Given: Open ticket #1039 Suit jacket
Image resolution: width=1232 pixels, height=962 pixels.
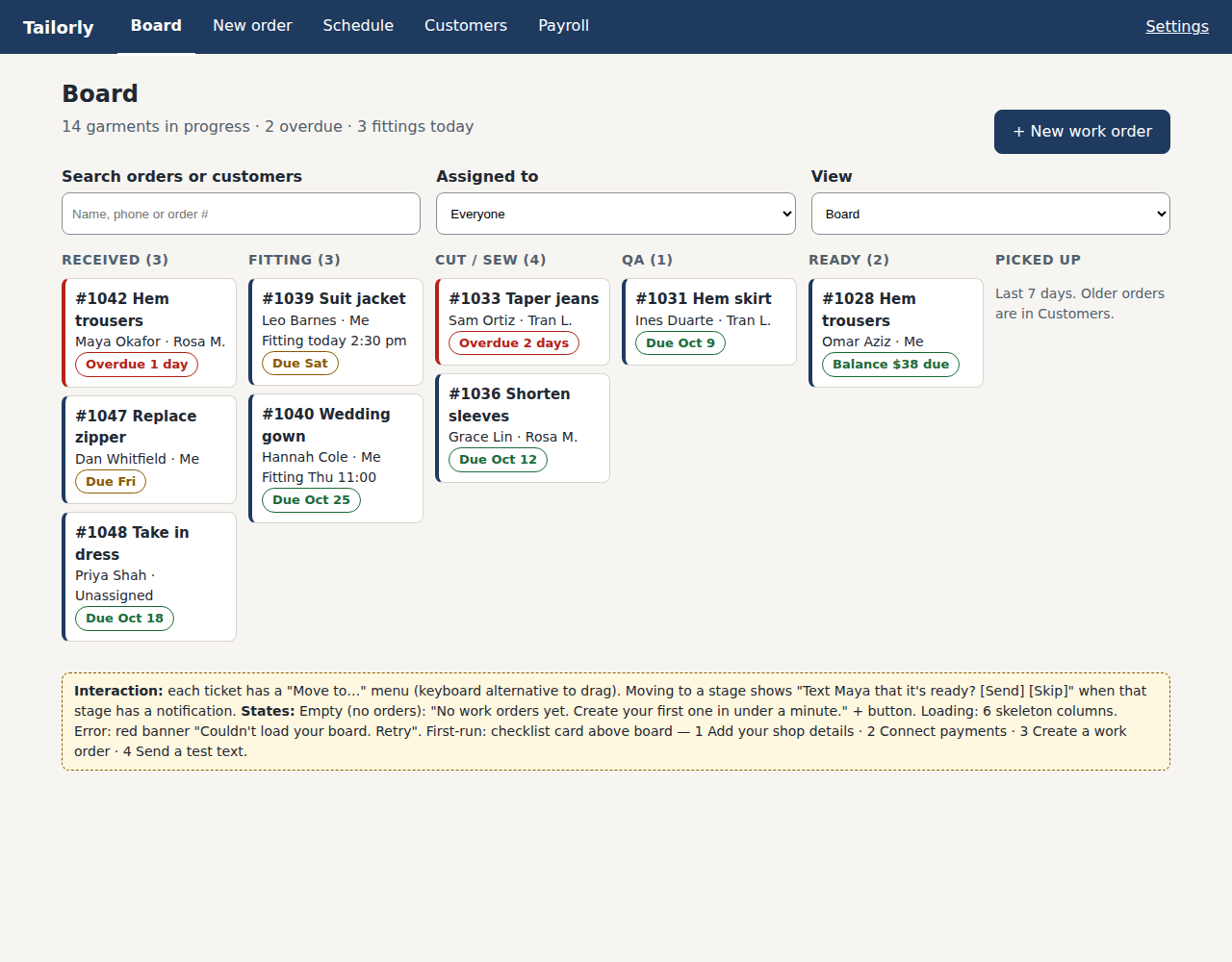Looking at the screenshot, I should [336, 332].
